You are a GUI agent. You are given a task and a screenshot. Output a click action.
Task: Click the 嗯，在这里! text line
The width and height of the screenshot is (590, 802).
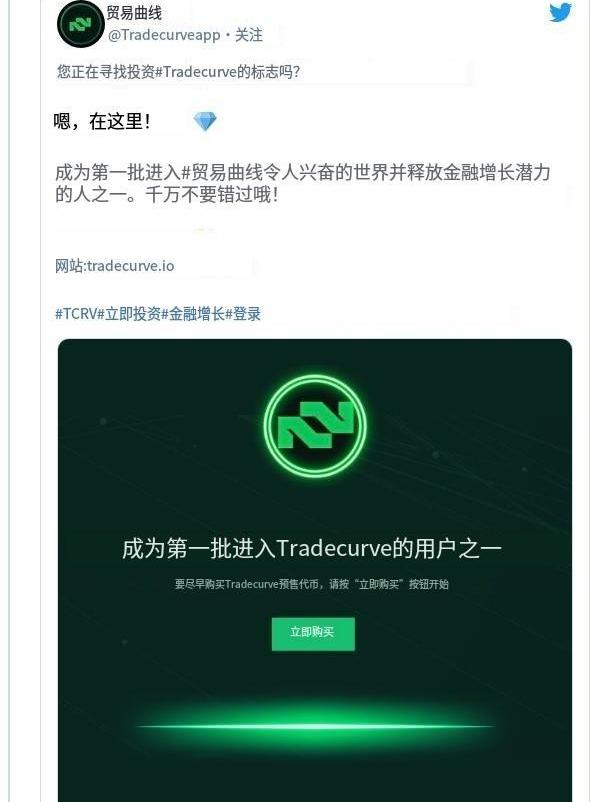102,122
